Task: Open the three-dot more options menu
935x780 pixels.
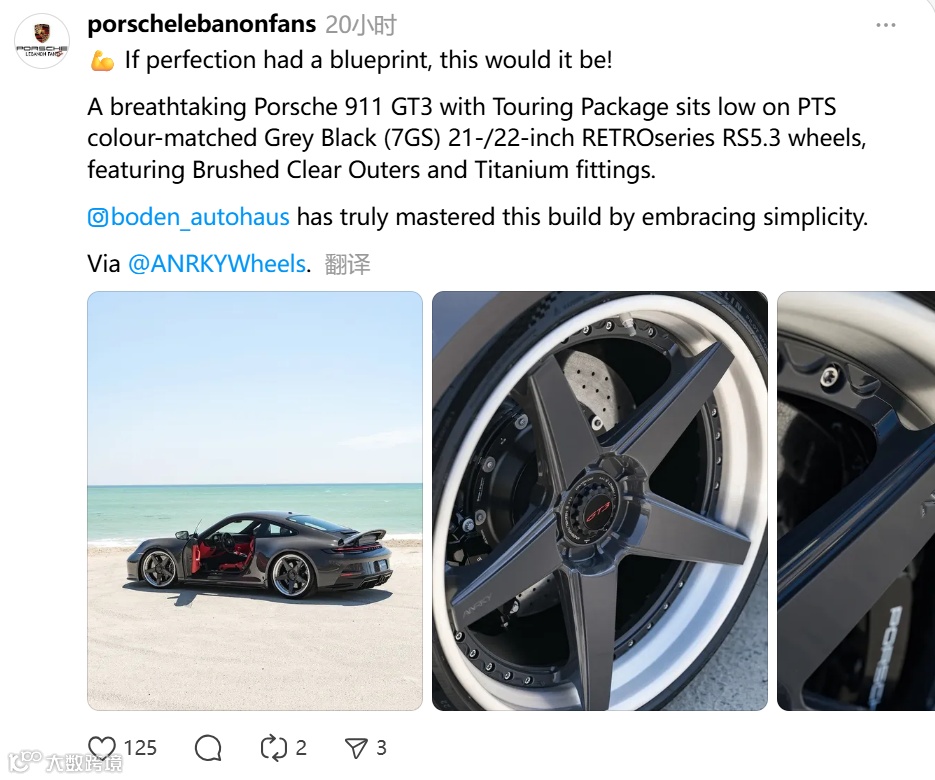Action: (x=886, y=25)
